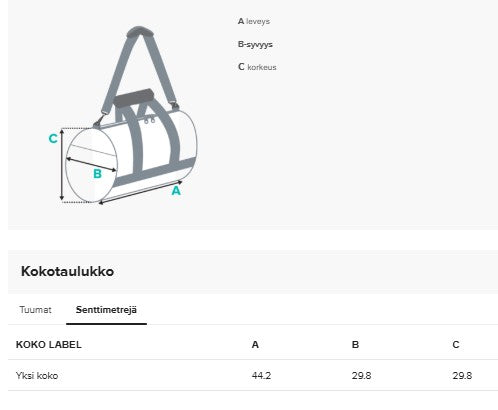Click the B column header in table
498x410 pixels.
coord(355,345)
